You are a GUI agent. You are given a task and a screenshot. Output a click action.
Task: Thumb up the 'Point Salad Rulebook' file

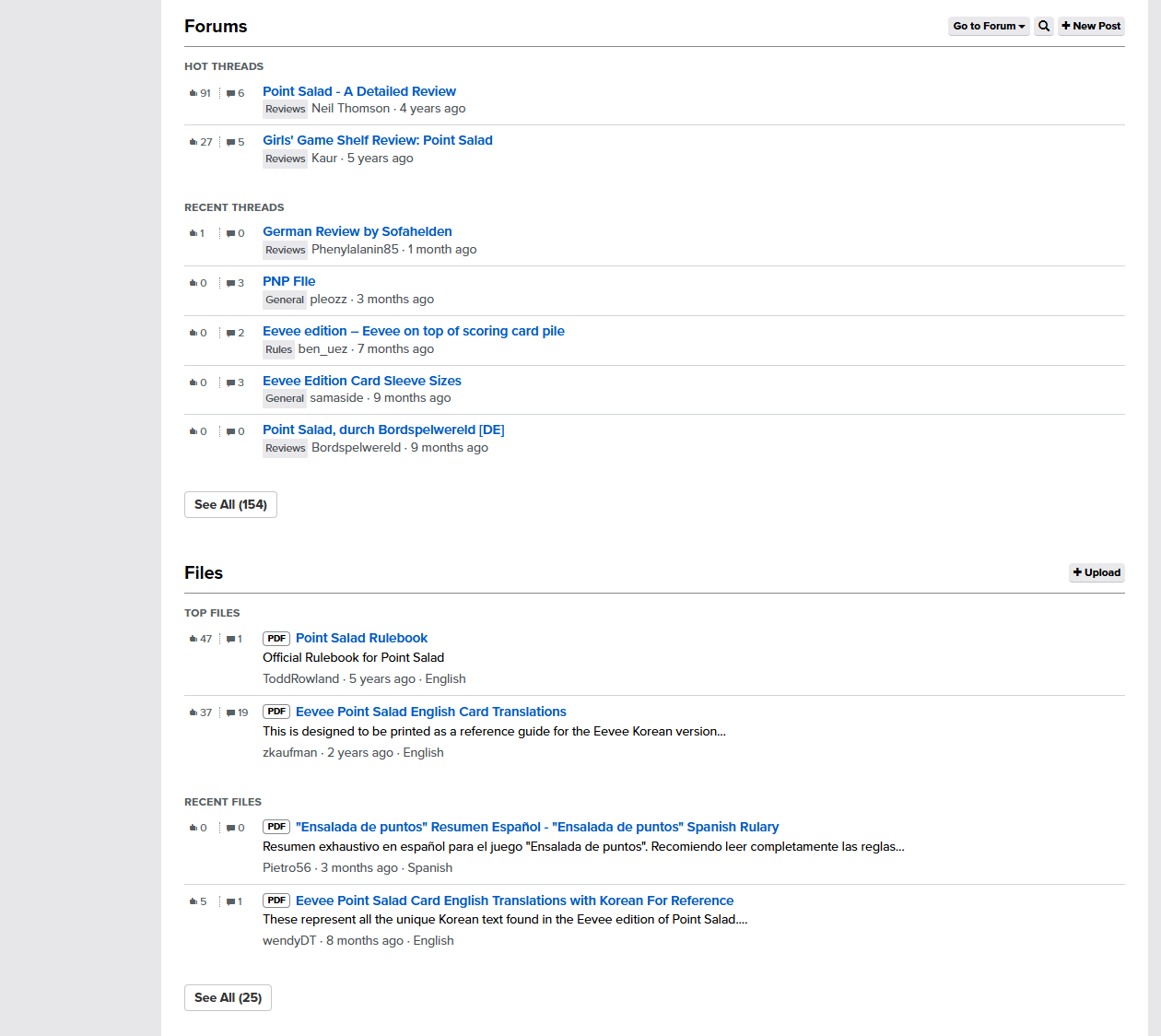tap(193, 639)
